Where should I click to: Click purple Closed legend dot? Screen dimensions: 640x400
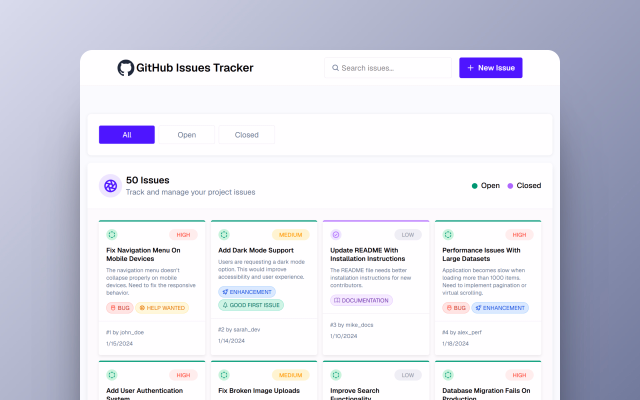(510, 186)
